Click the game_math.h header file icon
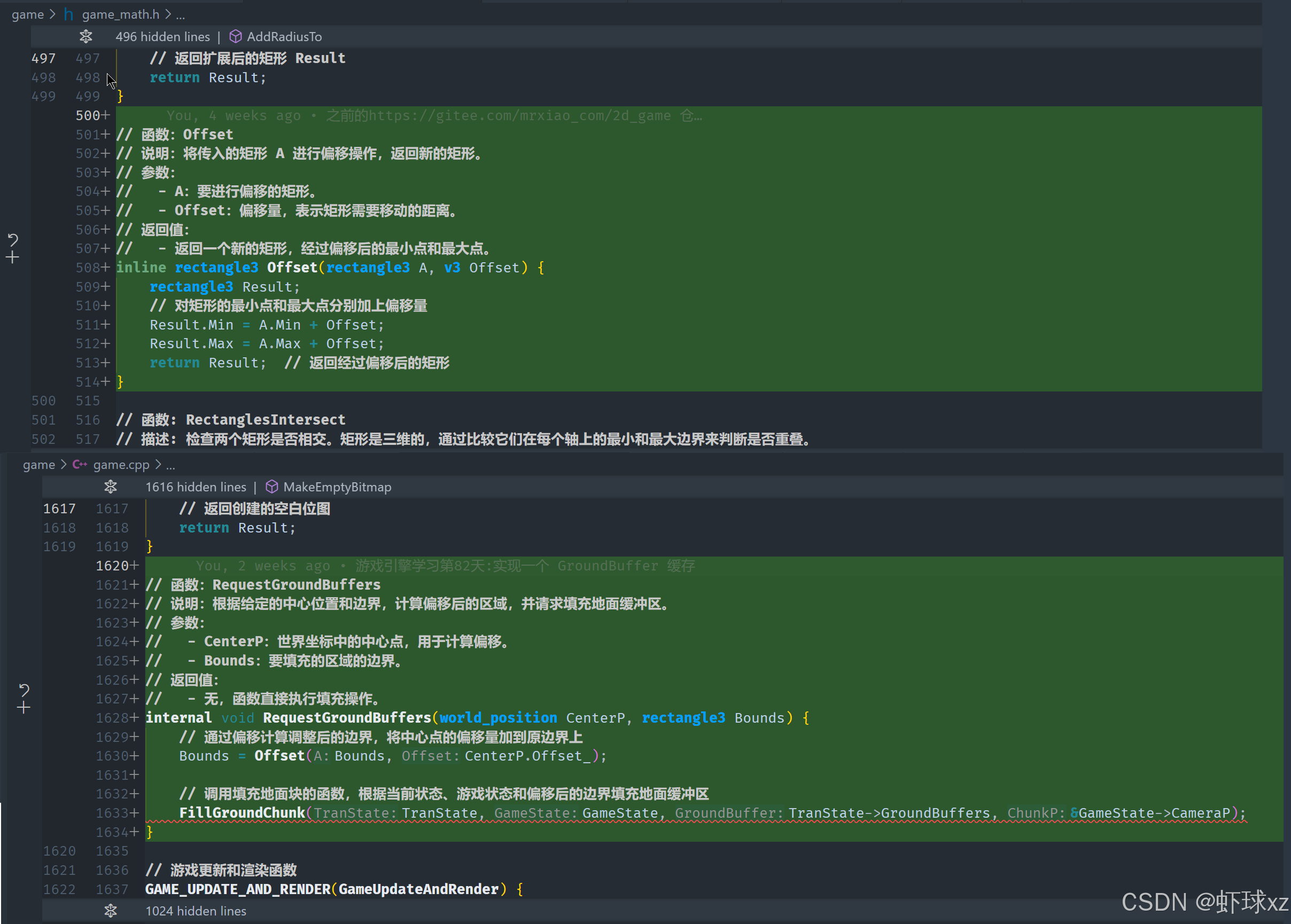Image resolution: width=1291 pixels, height=924 pixels. (x=69, y=14)
